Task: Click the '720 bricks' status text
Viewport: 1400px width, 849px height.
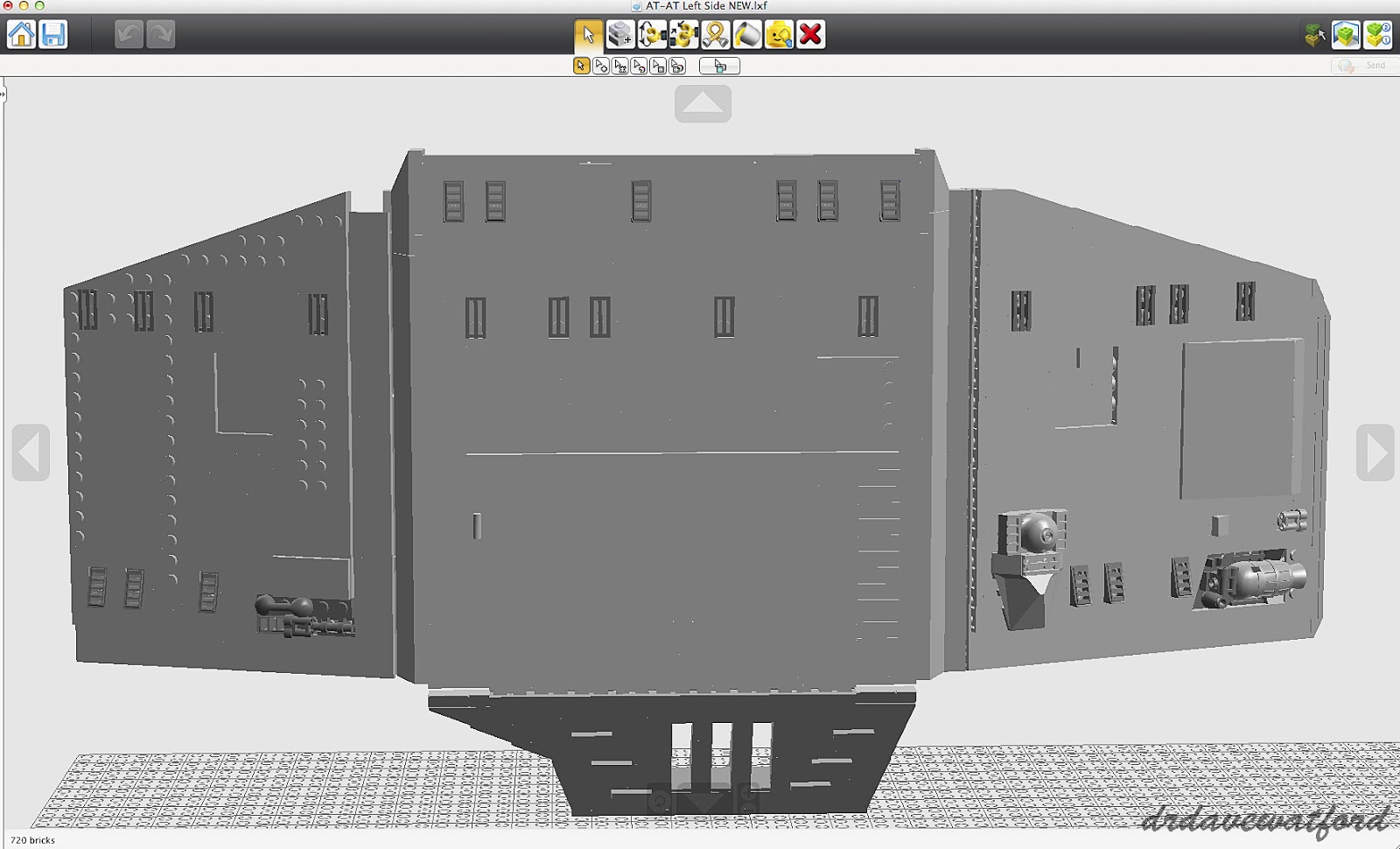Action: [x=32, y=840]
